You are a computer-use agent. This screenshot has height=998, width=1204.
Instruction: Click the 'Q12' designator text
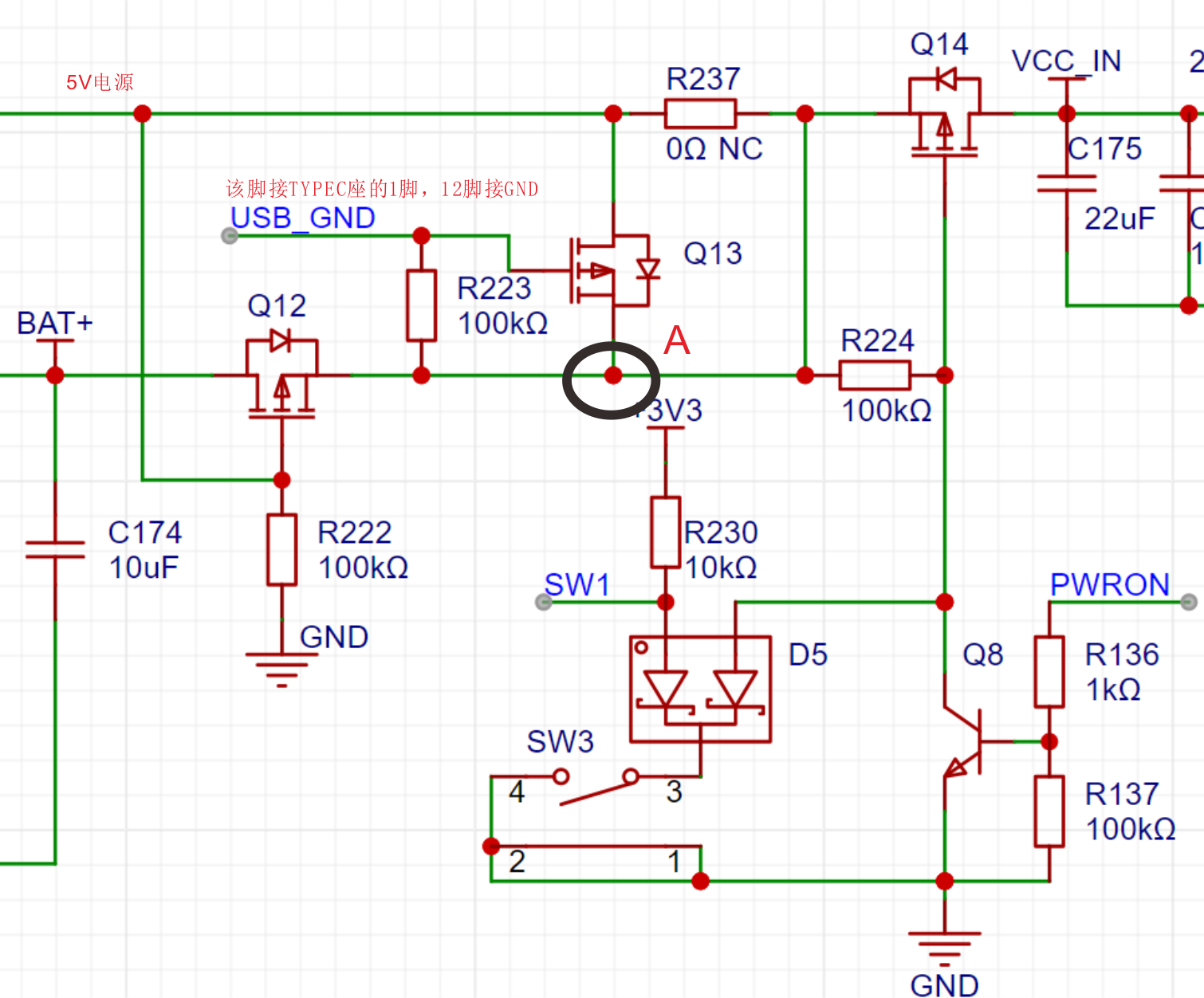(277, 305)
